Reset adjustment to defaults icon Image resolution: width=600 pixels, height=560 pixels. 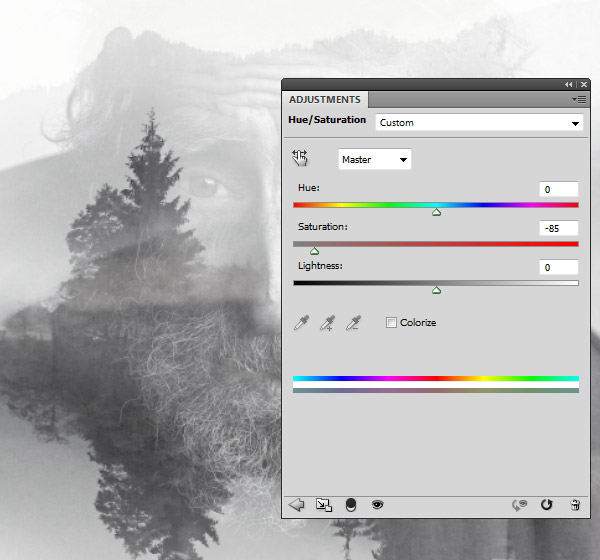(546, 505)
